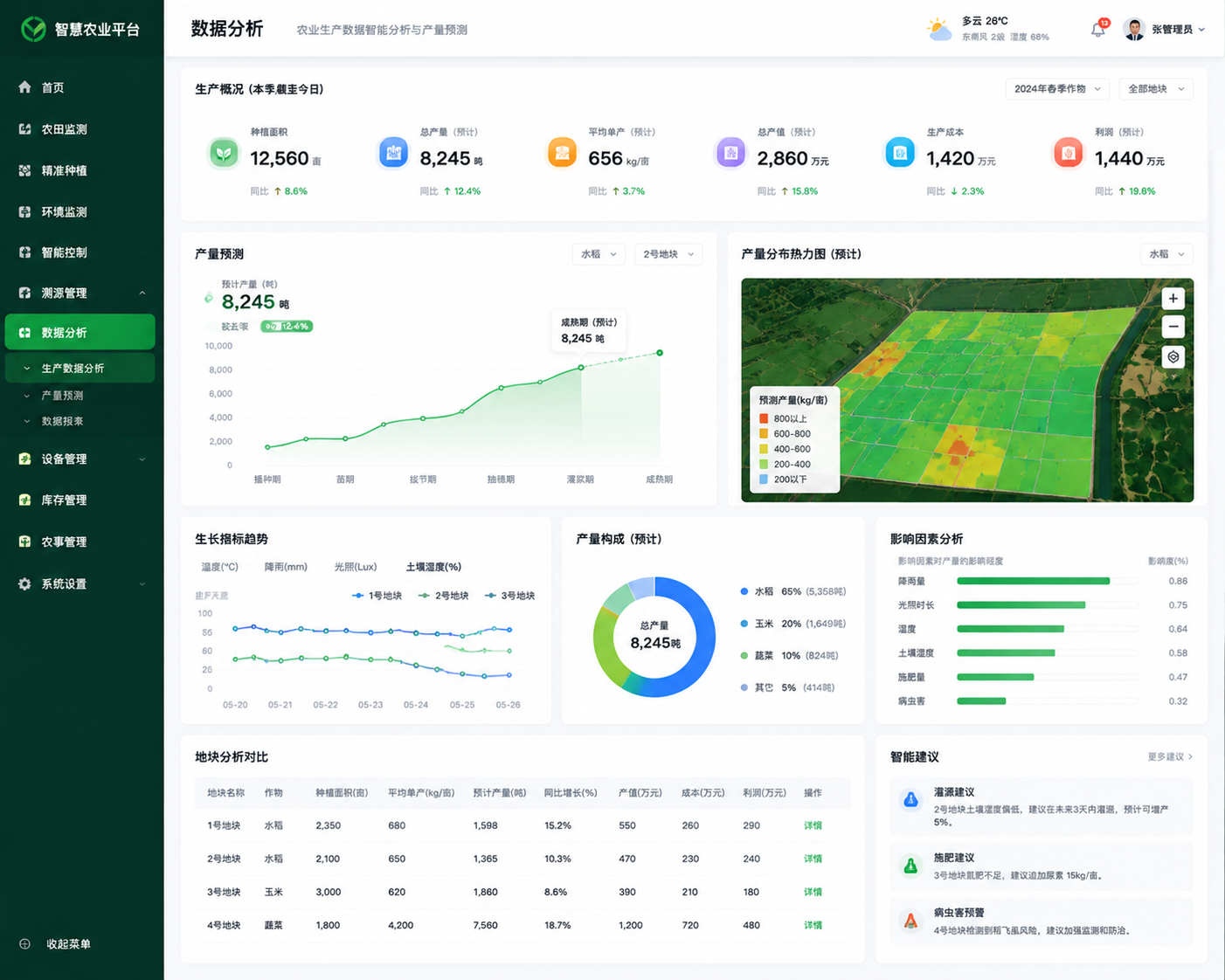Click the heatmap layers icon
1225x980 pixels.
click(x=1173, y=356)
